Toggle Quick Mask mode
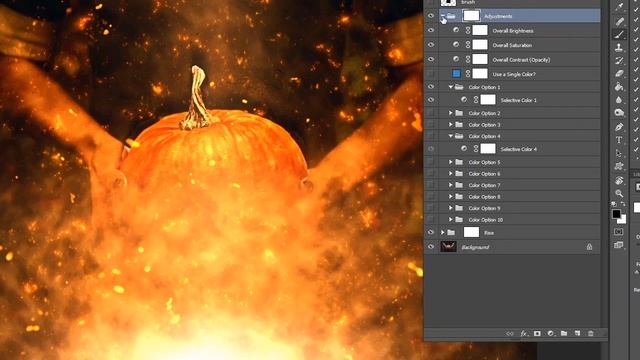The width and height of the screenshot is (640, 360). 619,232
